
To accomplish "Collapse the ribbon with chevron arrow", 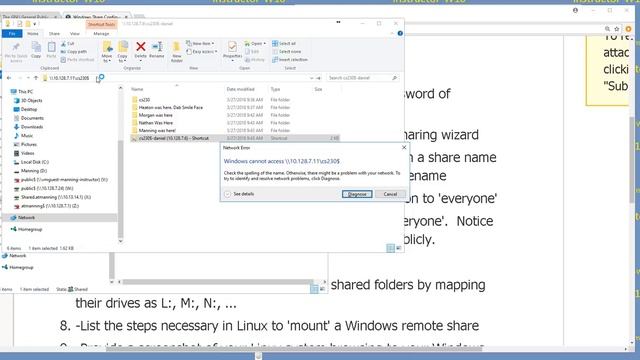I will pyautogui.click(x=392, y=33).
